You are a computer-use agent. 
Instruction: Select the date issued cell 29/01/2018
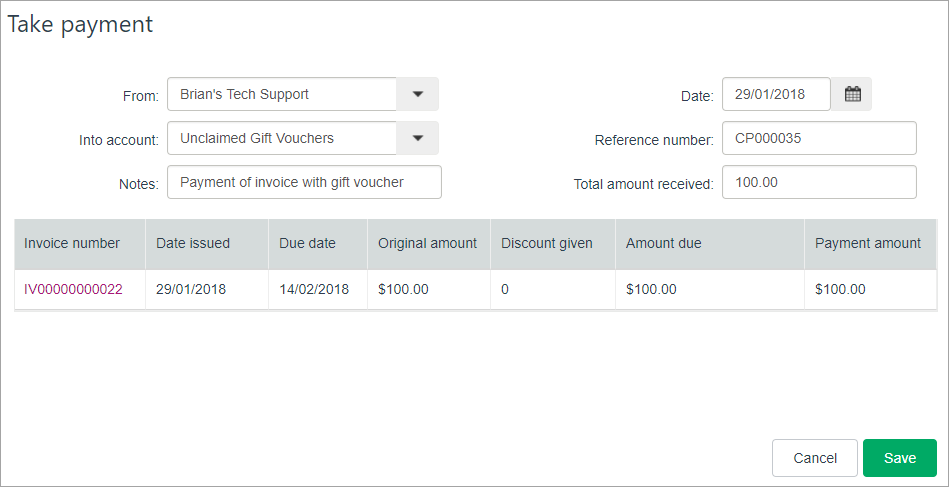pos(207,290)
